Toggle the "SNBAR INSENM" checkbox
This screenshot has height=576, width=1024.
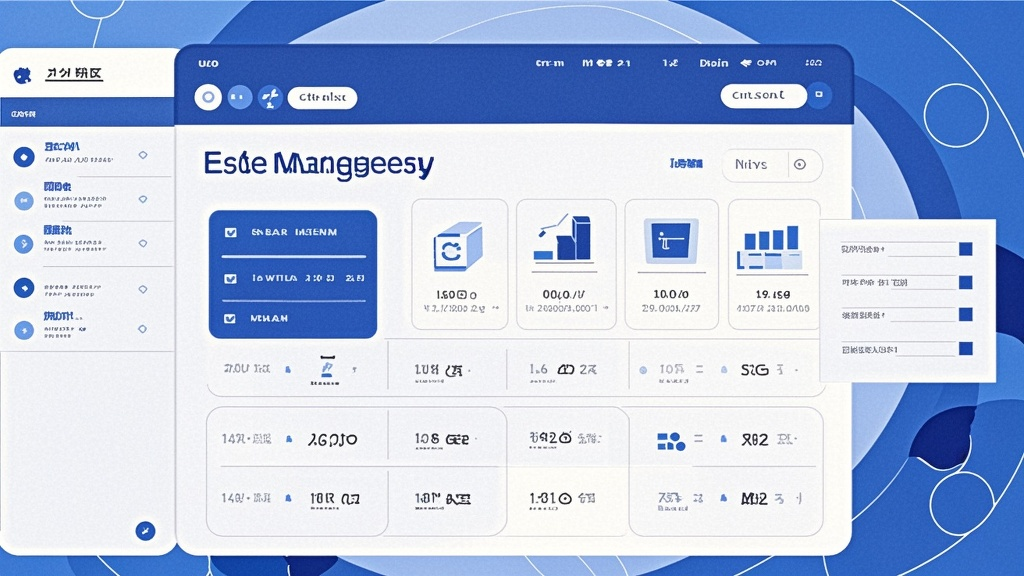point(231,232)
